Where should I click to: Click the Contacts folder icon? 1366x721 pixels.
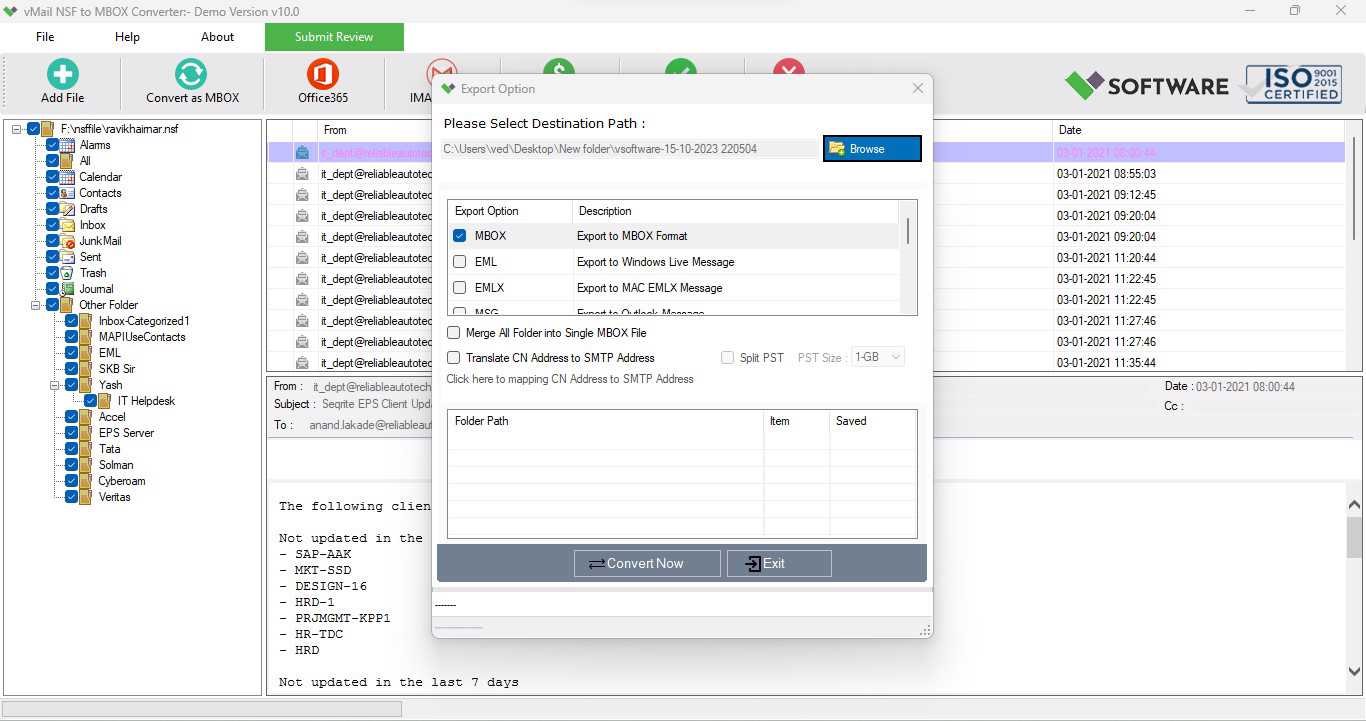[67, 193]
